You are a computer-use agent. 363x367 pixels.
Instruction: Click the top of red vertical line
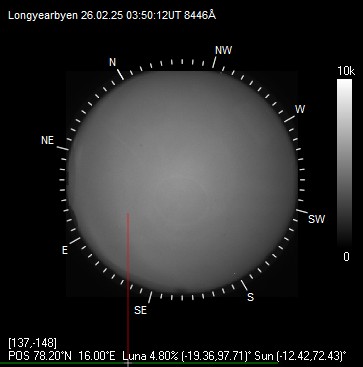pyautogui.click(x=128, y=214)
